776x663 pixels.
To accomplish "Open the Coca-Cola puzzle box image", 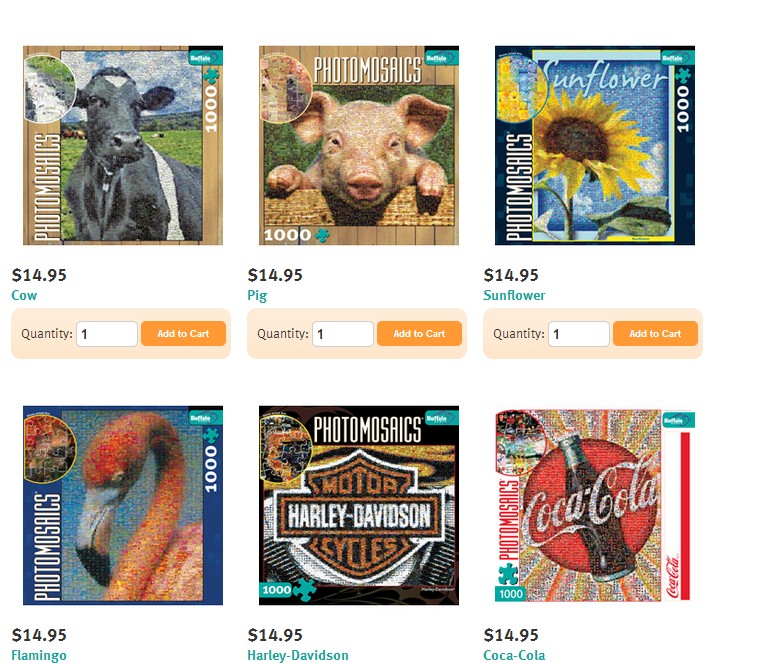I will click(x=595, y=505).
